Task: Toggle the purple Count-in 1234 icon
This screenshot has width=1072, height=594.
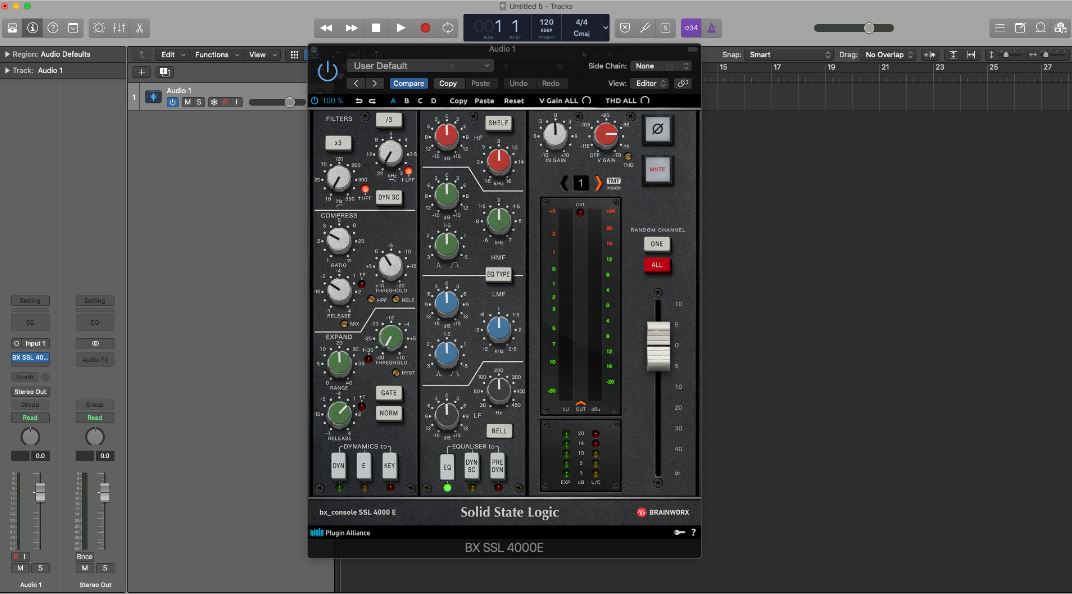Action: [691, 28]
